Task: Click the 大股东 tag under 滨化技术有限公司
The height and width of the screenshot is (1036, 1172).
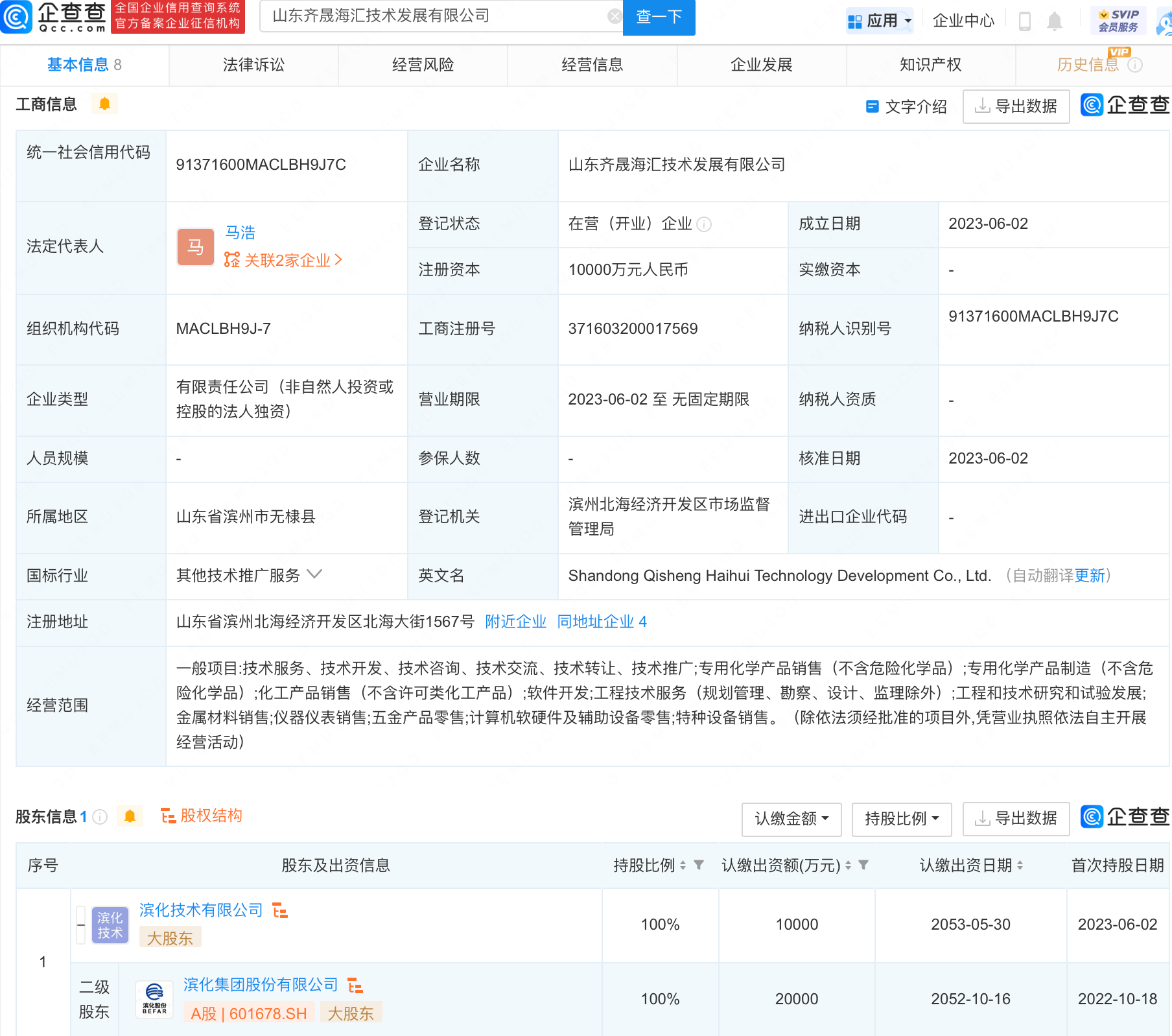Action: tap(170, 938)
